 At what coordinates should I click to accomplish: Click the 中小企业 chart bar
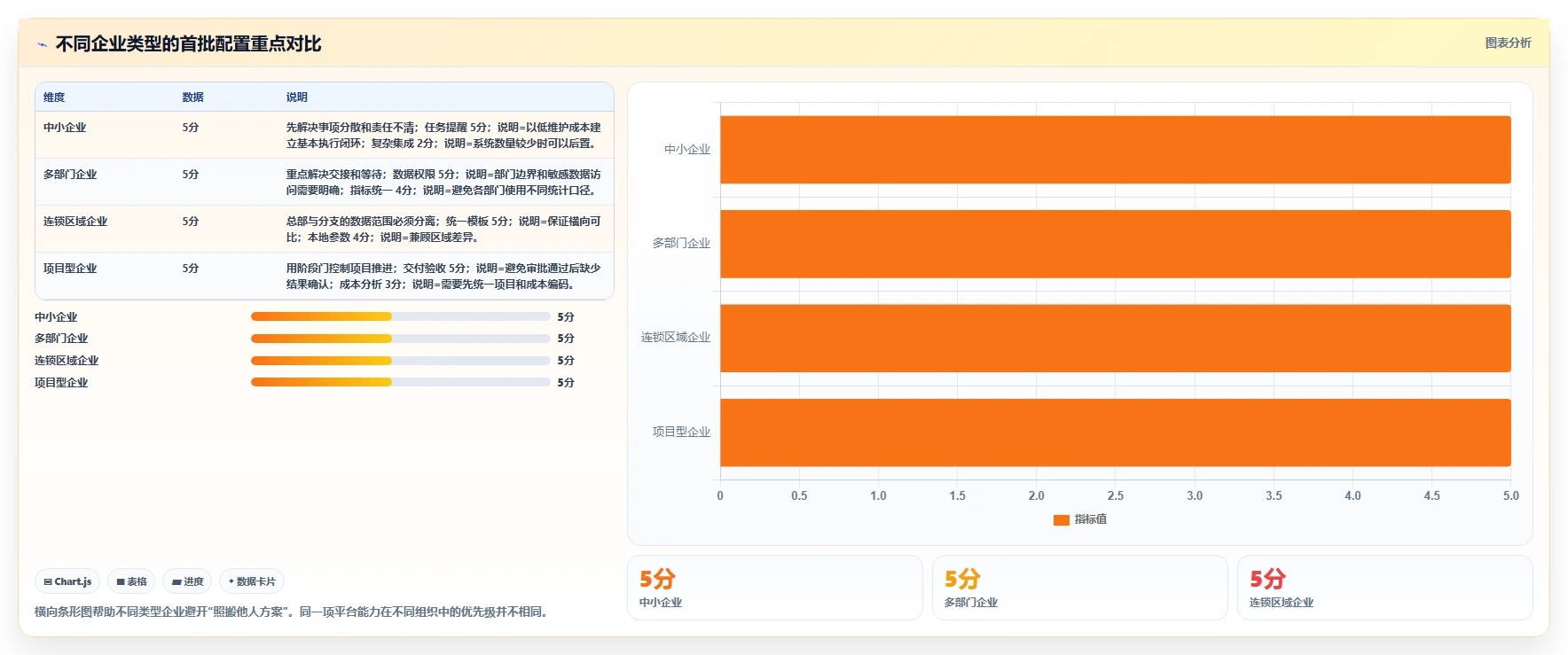pyautogui.click(x=1115, y=150)
